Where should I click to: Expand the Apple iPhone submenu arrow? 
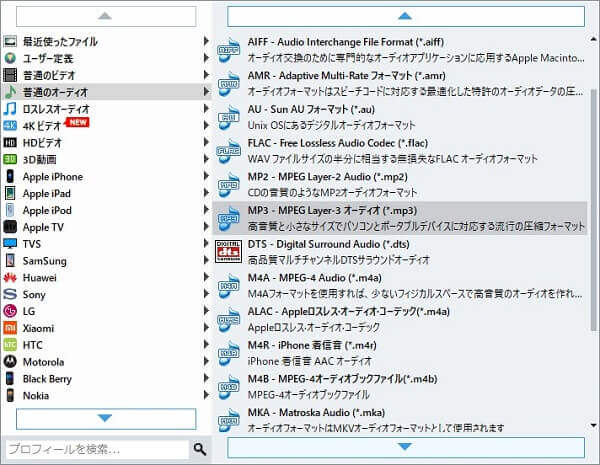(x=206, y=176)
